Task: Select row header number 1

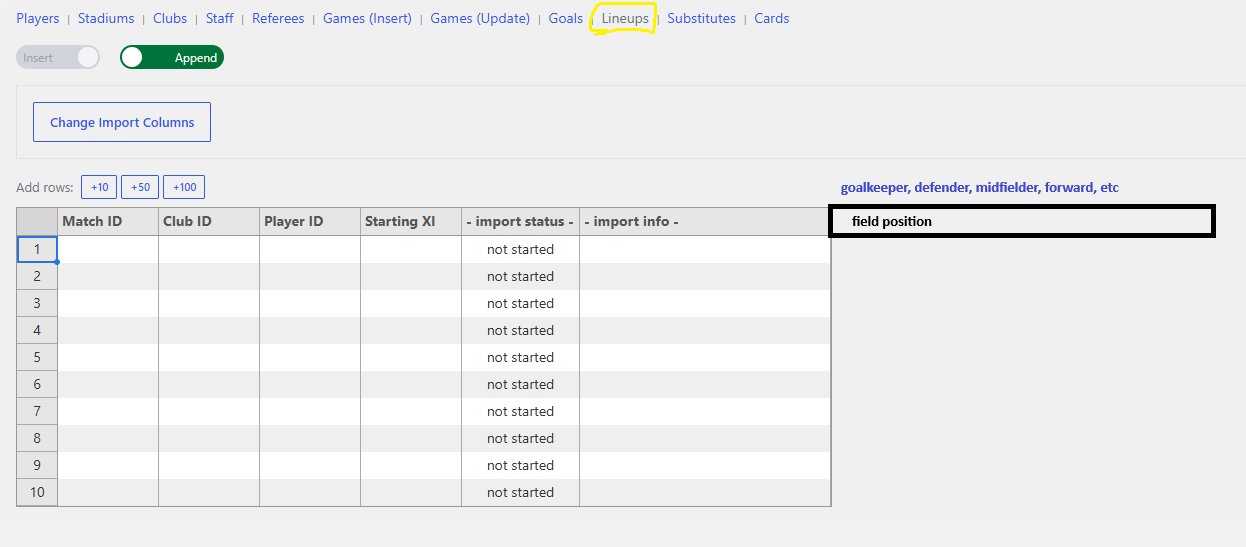Action: 37,249
